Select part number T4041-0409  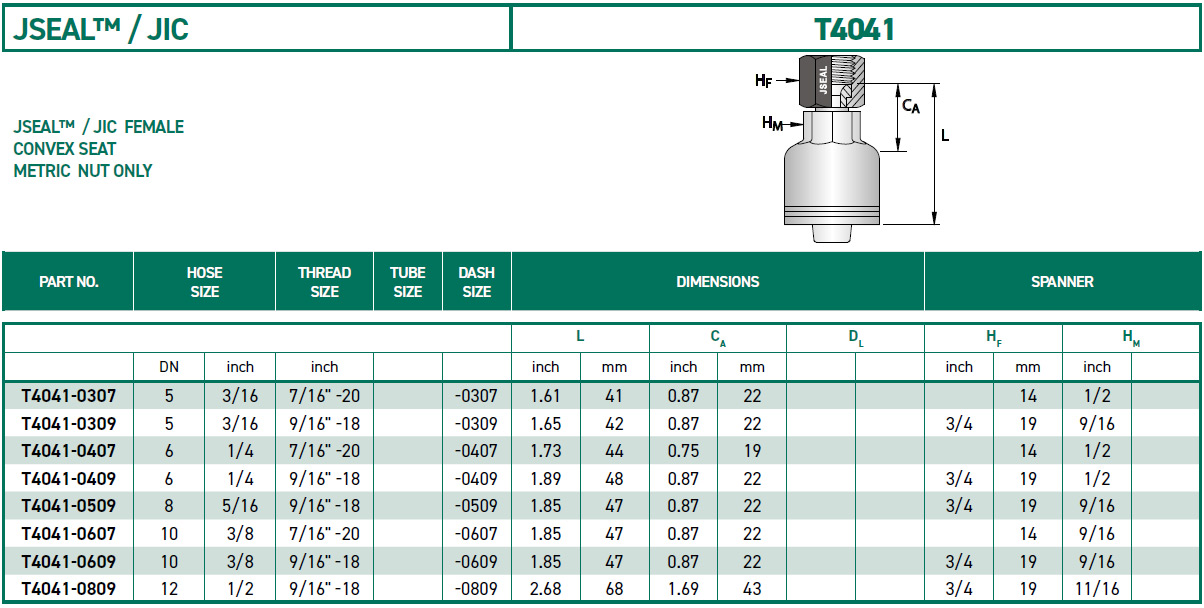pyautogui.click(x=69, y=479)
